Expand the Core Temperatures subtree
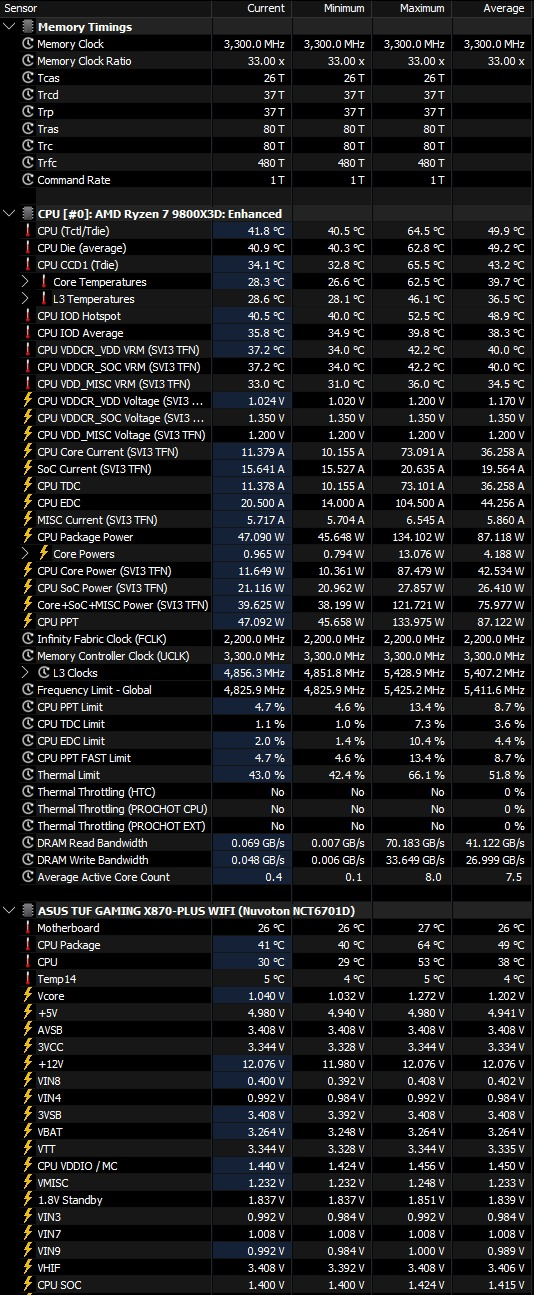This screenshot has height=1295, width=534. pos(25,282)
